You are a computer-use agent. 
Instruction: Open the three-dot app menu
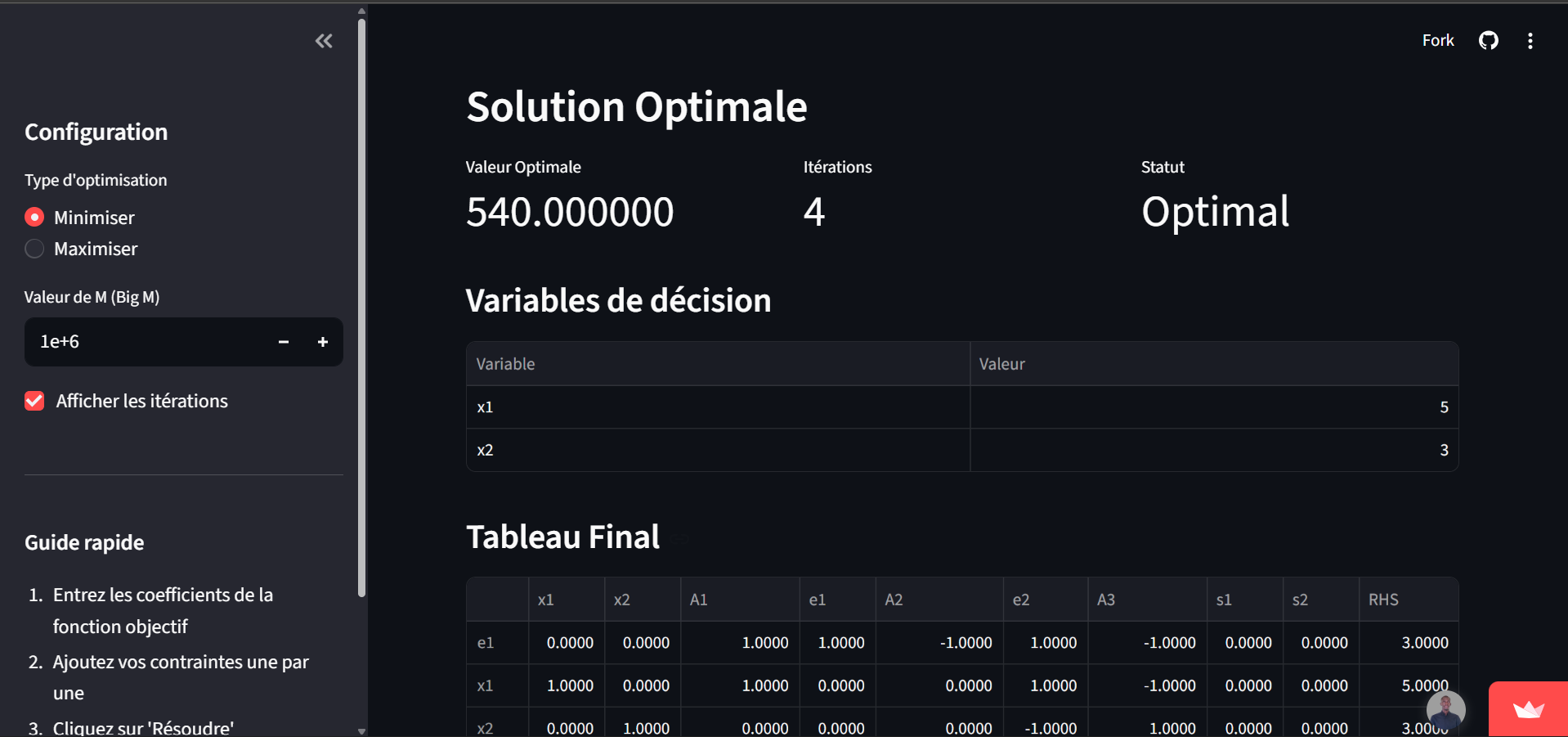(x=1530, y=41)
